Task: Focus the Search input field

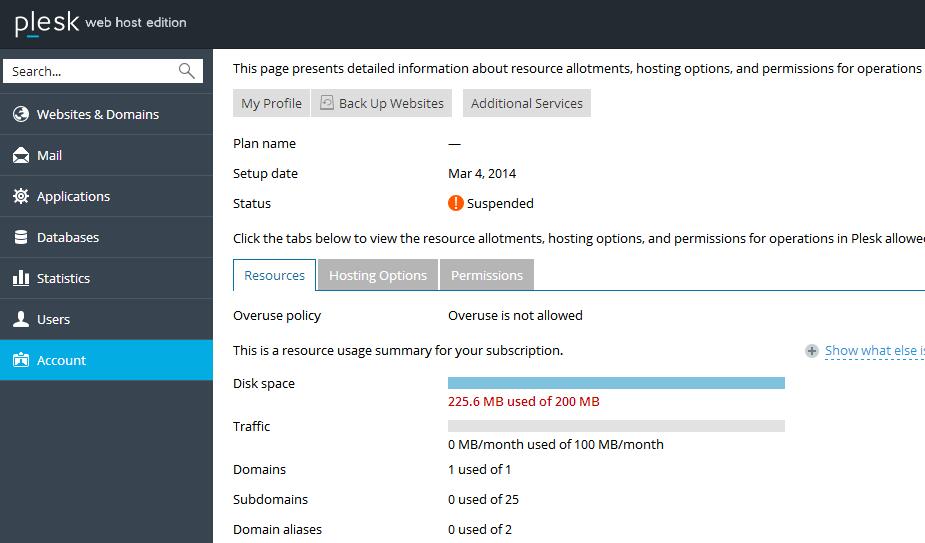Action: [x=90, y=71]
